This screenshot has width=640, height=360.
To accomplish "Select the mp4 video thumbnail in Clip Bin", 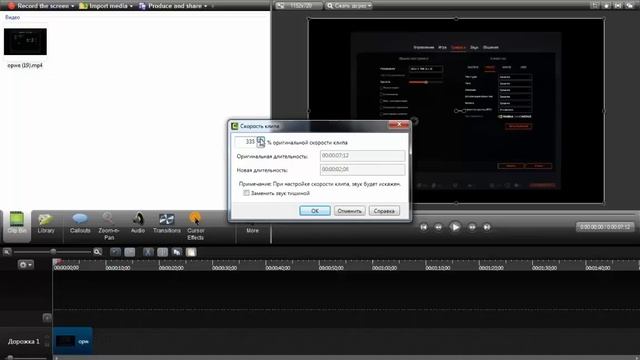I will (x=25, y=42).
